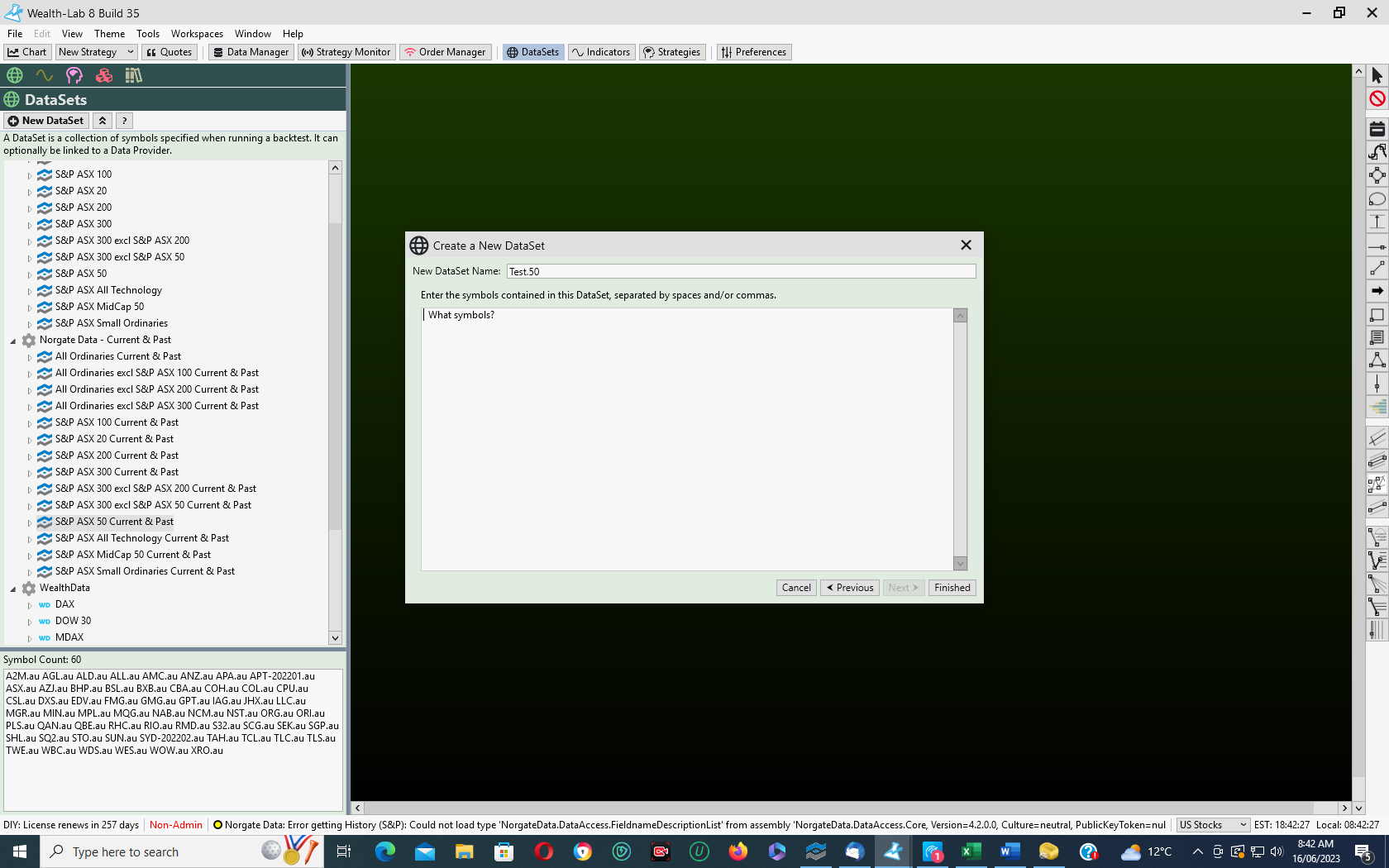
Task: Expand the S&P ASX 100 dataset node
Action: (x=30, y=175)
